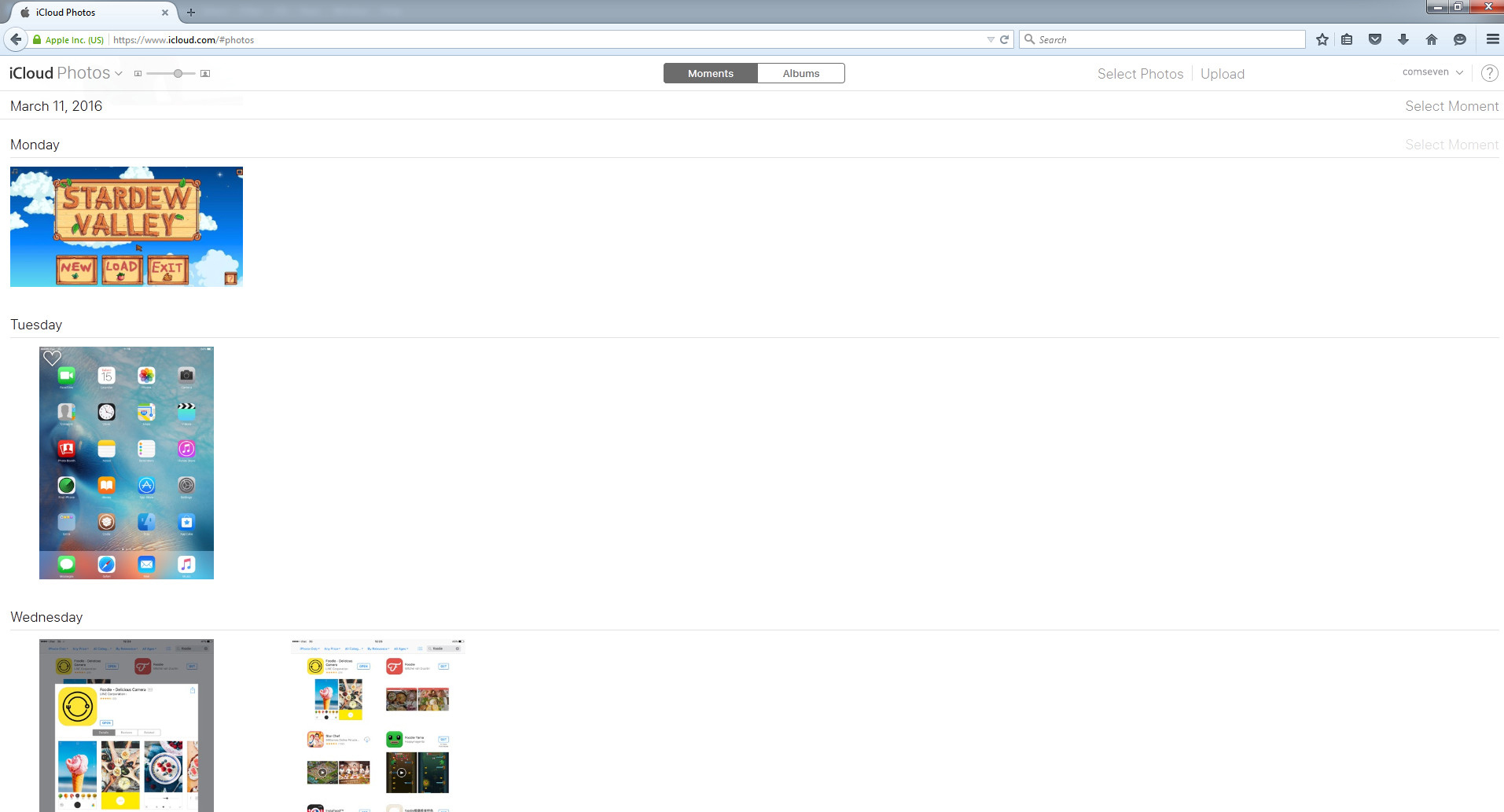1504x812 pixels.
Task: Open the Stardew Valley screenshot thumbnail
Action: (127, 226)
